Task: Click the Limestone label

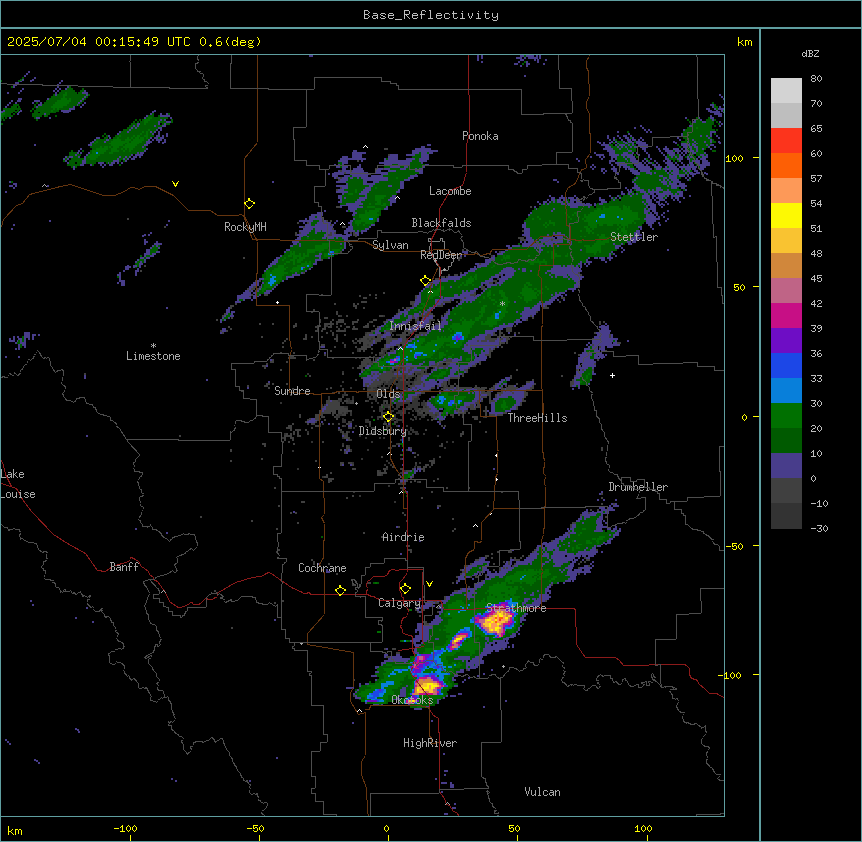Action: [153, 356]
